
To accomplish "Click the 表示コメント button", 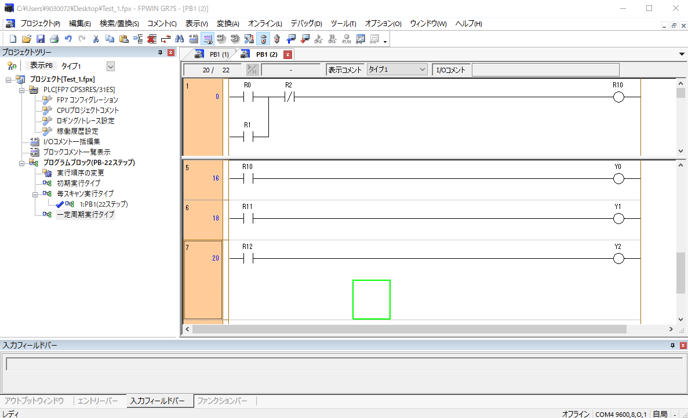I will (345, 70).
